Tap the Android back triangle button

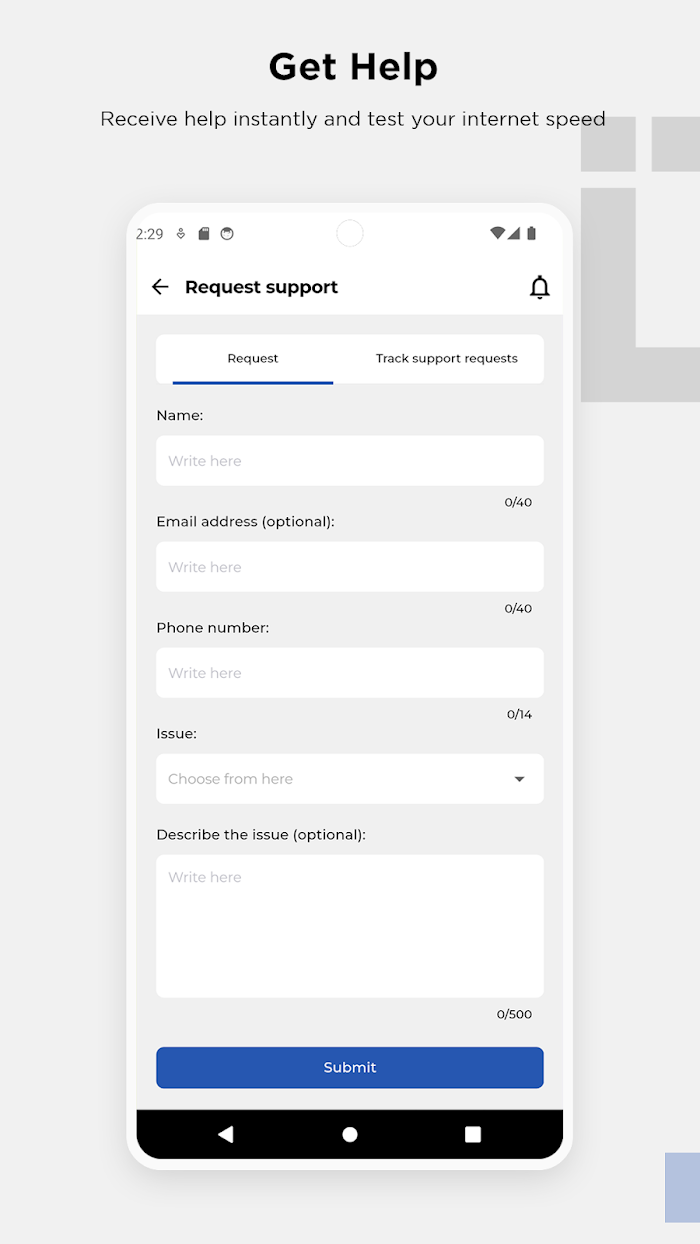coord(225,1134)
